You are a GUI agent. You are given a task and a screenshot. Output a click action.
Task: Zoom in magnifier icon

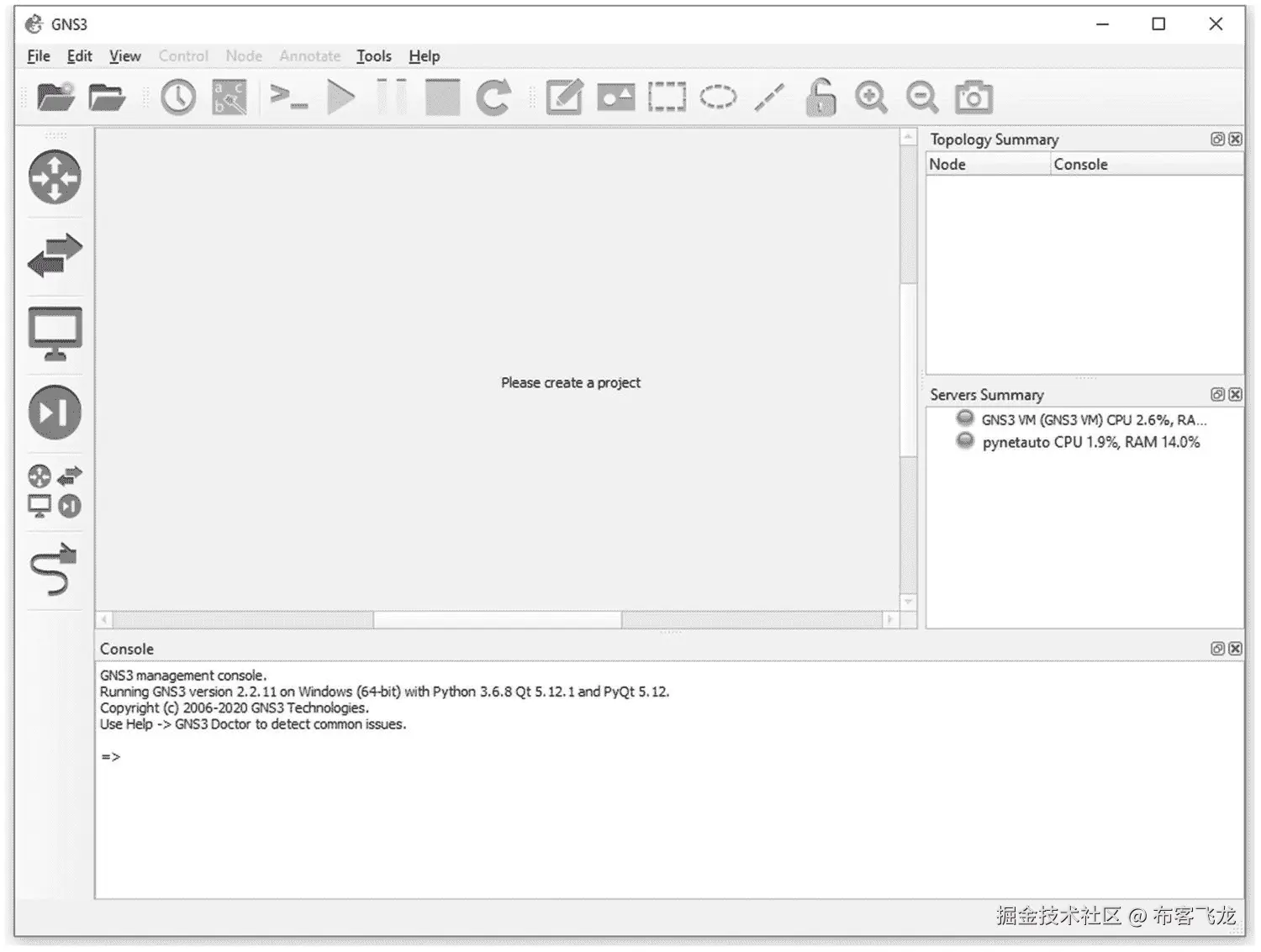(871, 97)
